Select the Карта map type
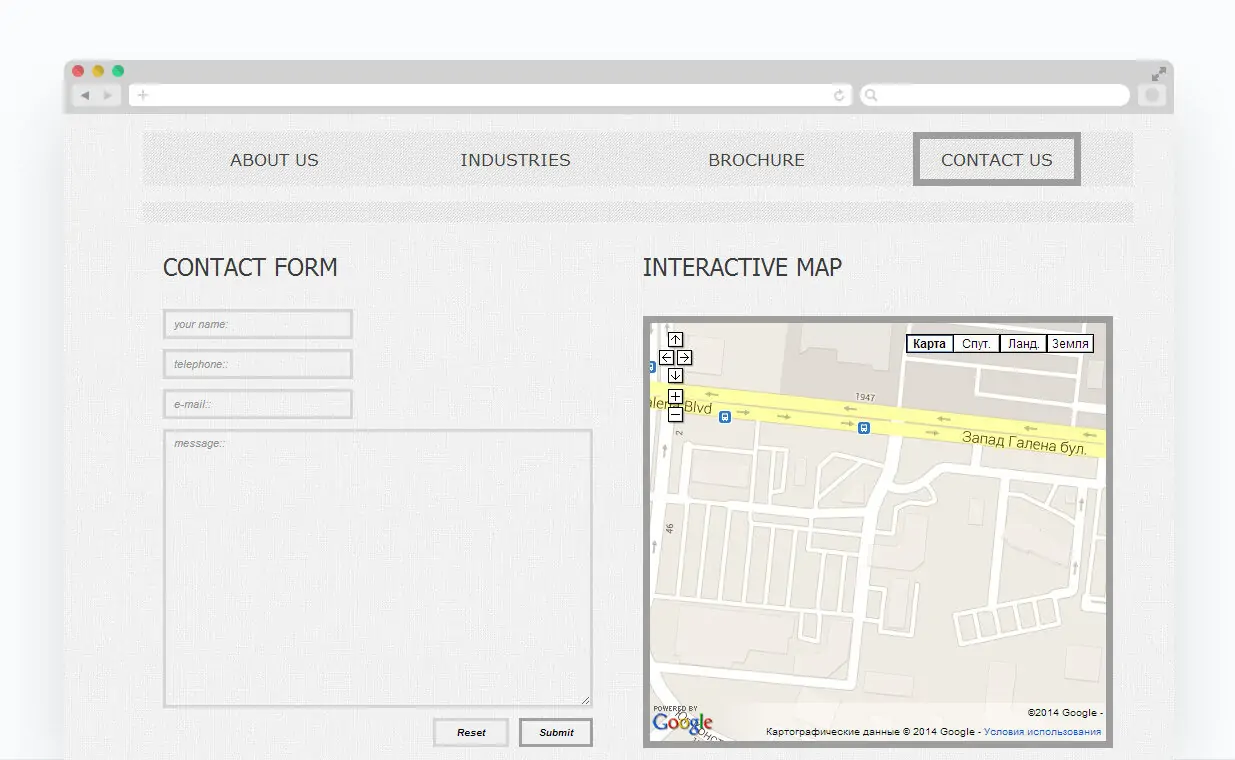The height and width of the screenshot is (760, 1235). point(929,344)
